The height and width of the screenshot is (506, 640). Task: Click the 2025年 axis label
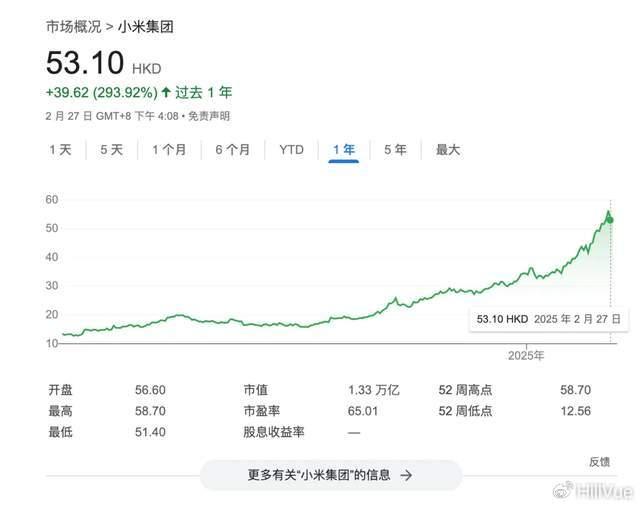[525, 355]
